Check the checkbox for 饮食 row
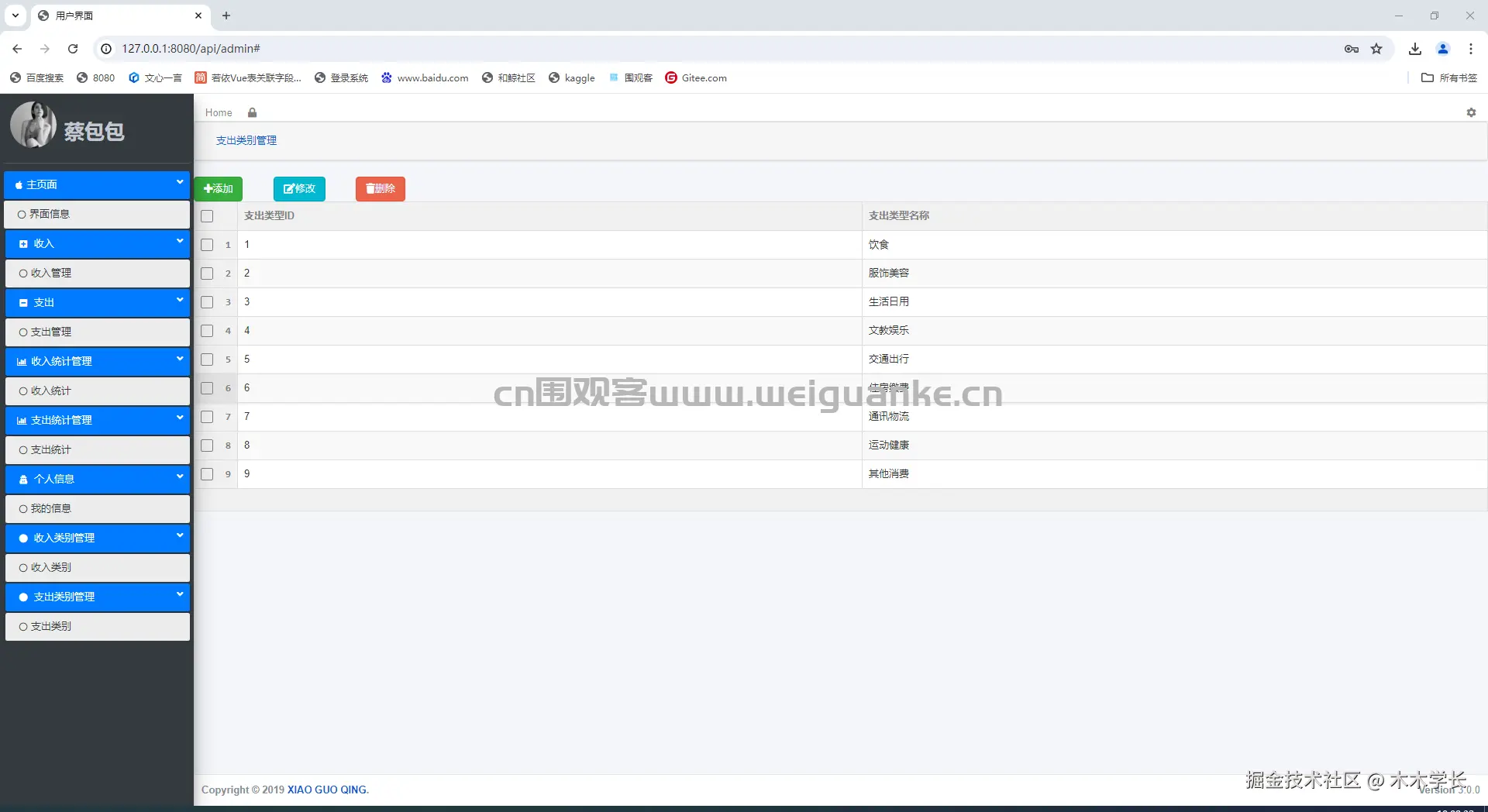This screenshot has width=1488, height=812. pos(206,245)
